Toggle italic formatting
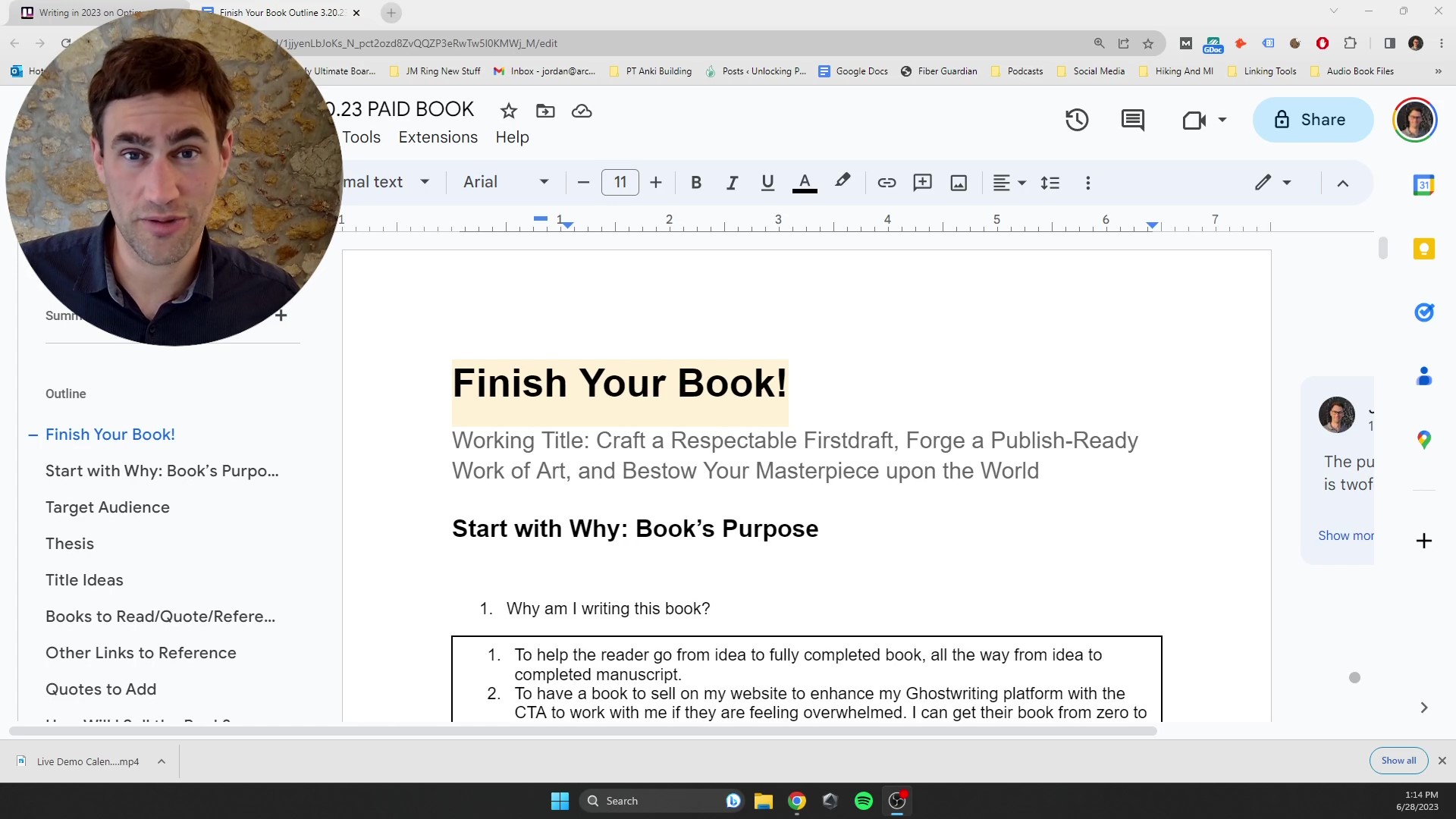Screen dimensions: 1456x819 coord(732,183)
